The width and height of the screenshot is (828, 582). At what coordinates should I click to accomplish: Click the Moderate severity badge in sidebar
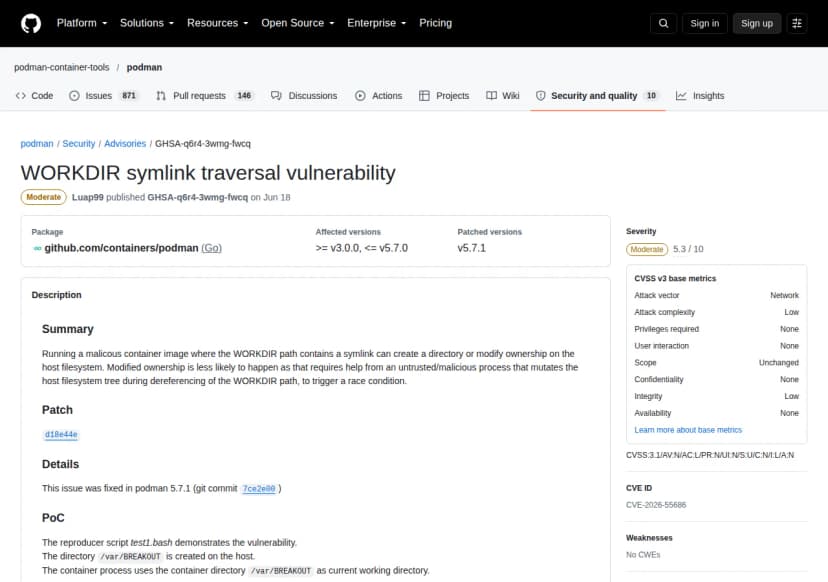point(647,249)
